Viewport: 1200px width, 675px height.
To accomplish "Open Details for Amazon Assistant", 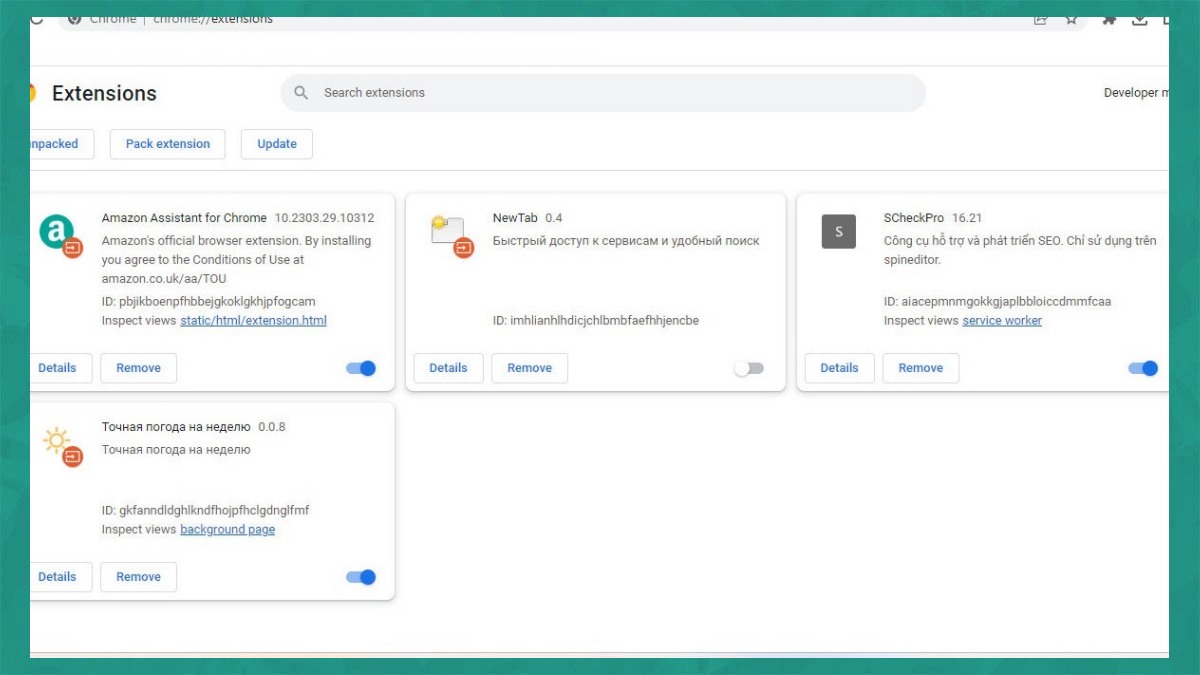I will point(57,368).
